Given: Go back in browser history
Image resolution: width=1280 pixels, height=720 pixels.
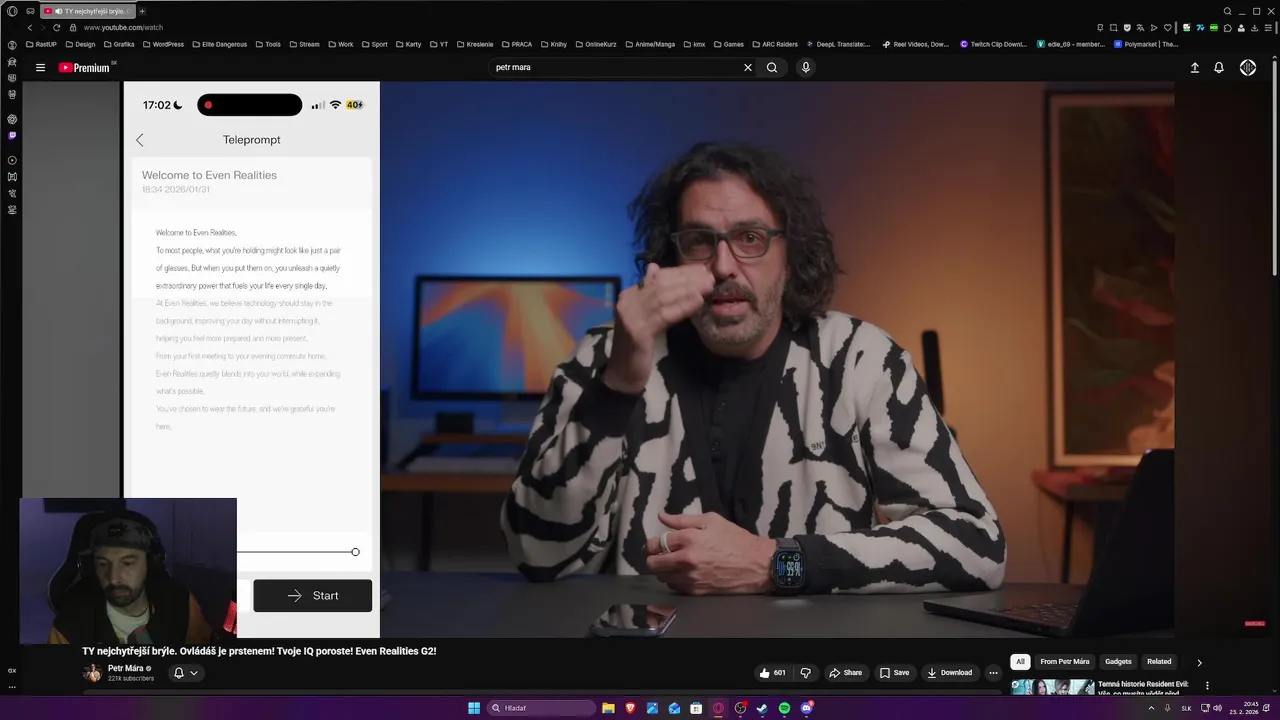Looking at the screenshot, I should click(x=29, y=27).
